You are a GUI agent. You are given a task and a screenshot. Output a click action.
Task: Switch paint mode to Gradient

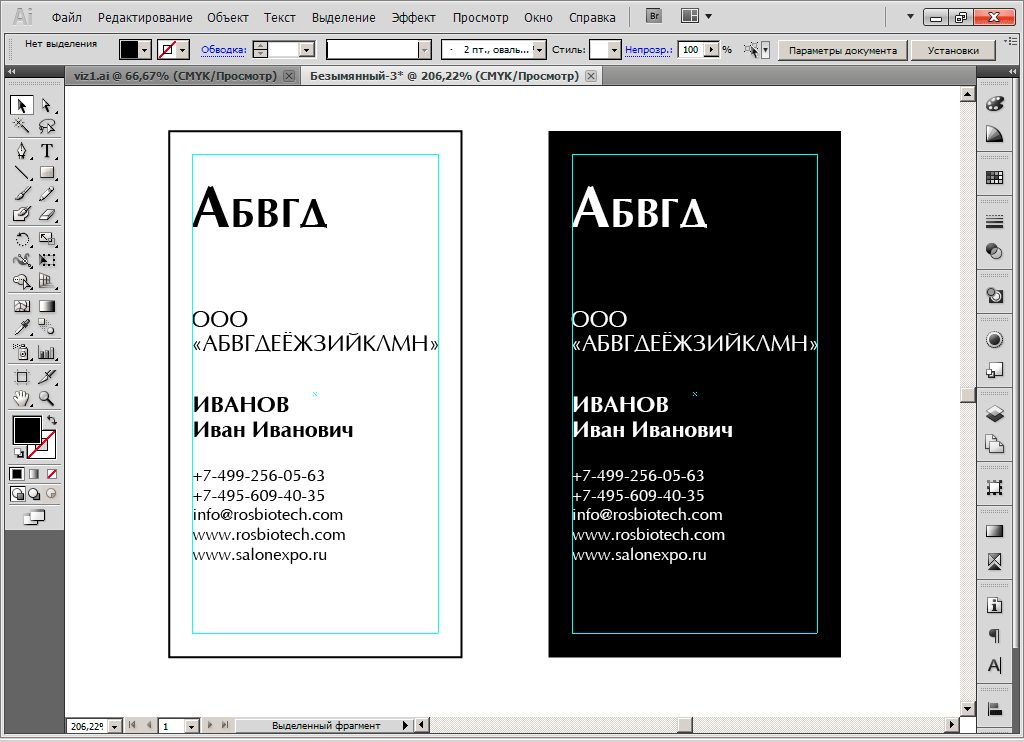(34, 473)
